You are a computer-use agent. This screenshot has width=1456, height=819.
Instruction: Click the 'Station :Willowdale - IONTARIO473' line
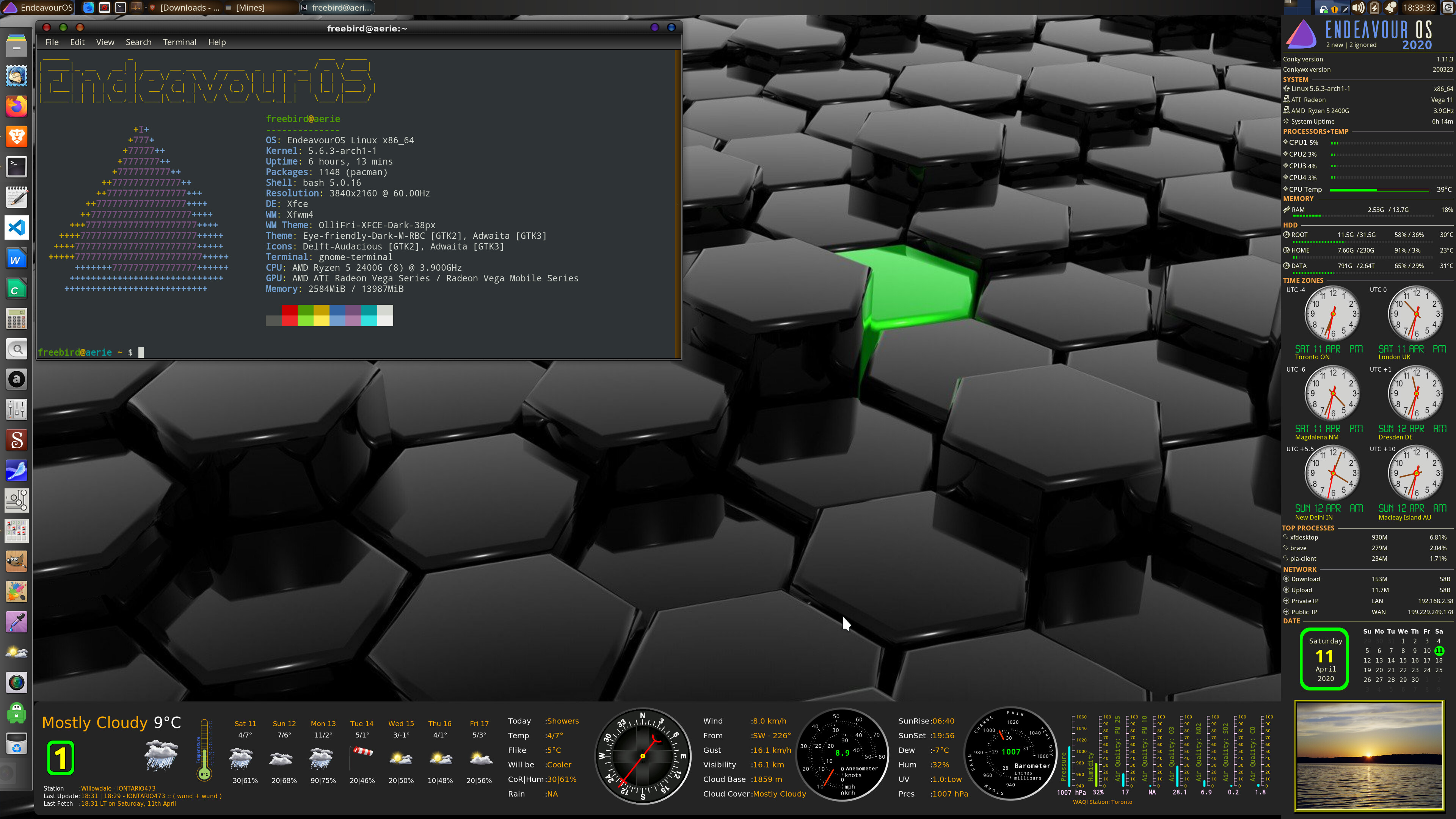(x=99, y=788)
